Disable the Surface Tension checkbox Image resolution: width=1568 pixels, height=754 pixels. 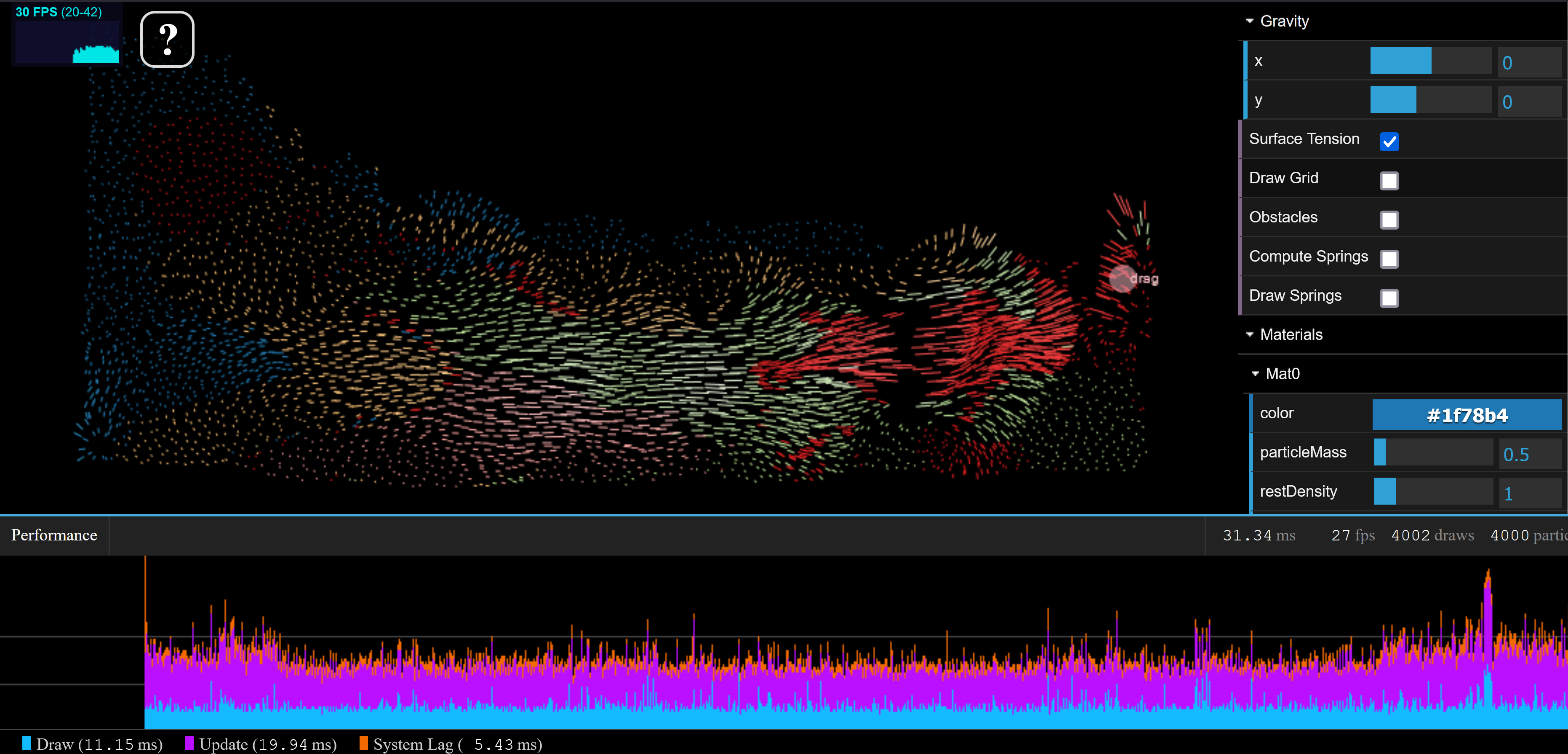pos(1389,141)
